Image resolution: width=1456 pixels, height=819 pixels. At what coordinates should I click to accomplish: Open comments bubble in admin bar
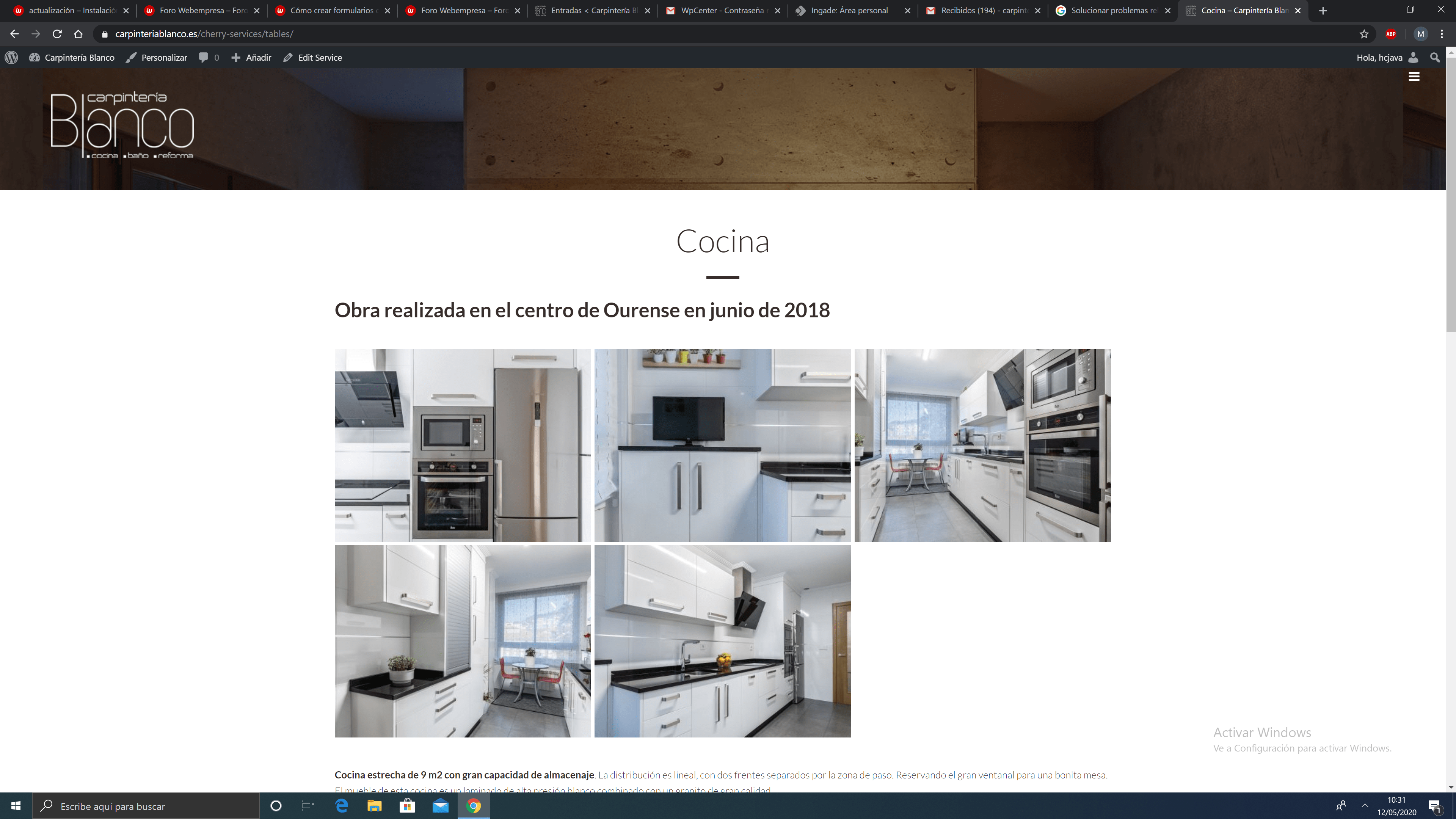(x=209, y=58)
